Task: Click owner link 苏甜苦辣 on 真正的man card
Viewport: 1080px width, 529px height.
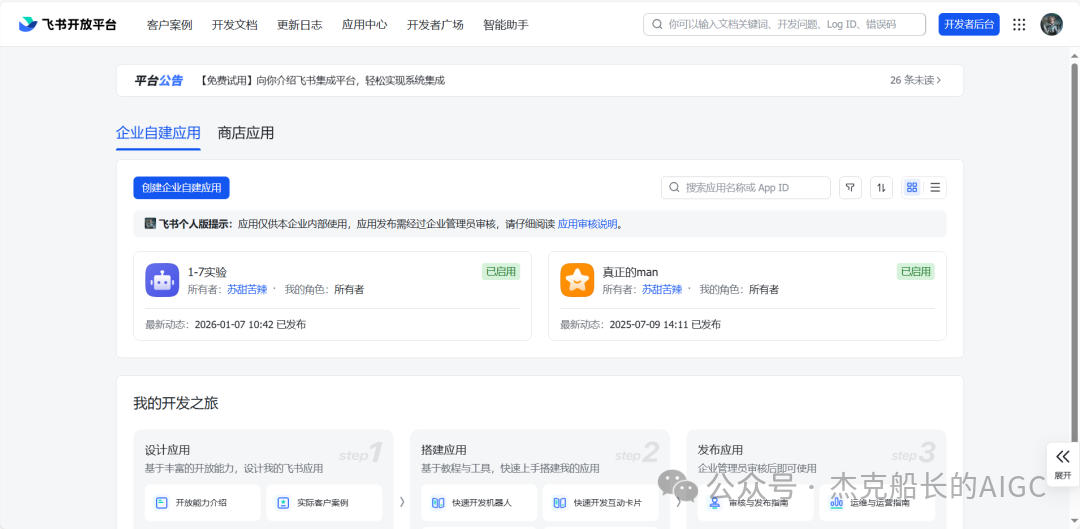Action: pyautogui.click(x=662, y=289)
